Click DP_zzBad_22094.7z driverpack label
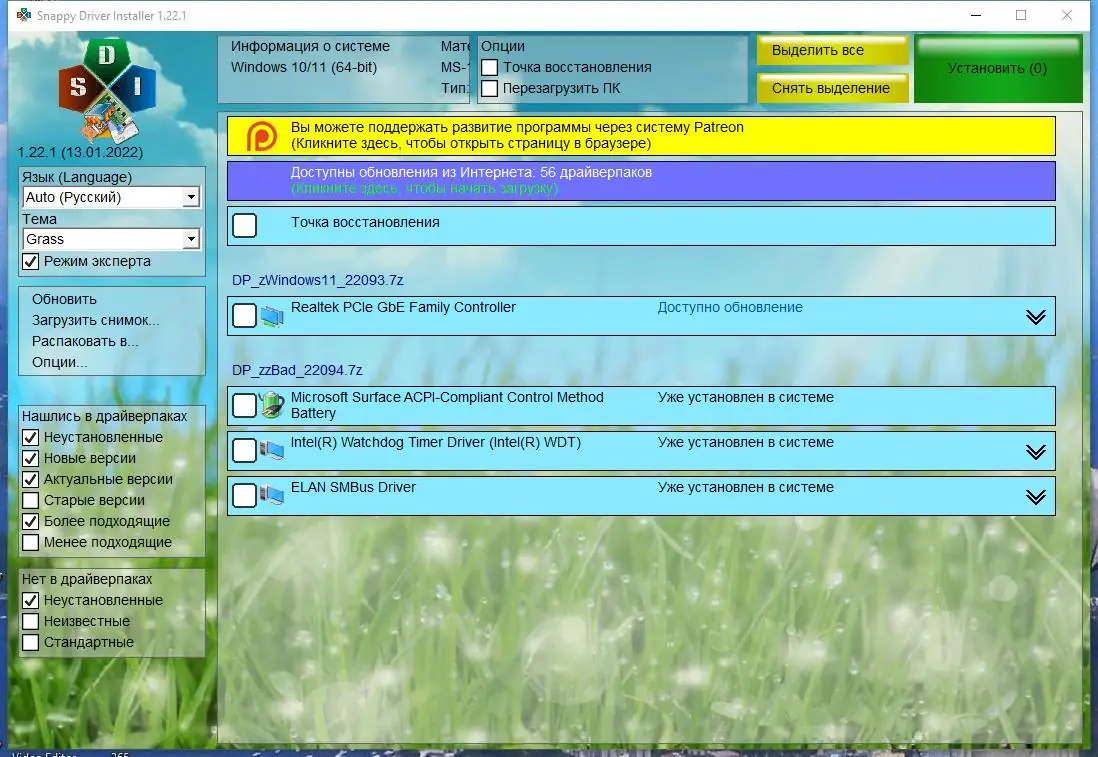This screenshot has width=1098, height=757. click(x=297, y=370)
